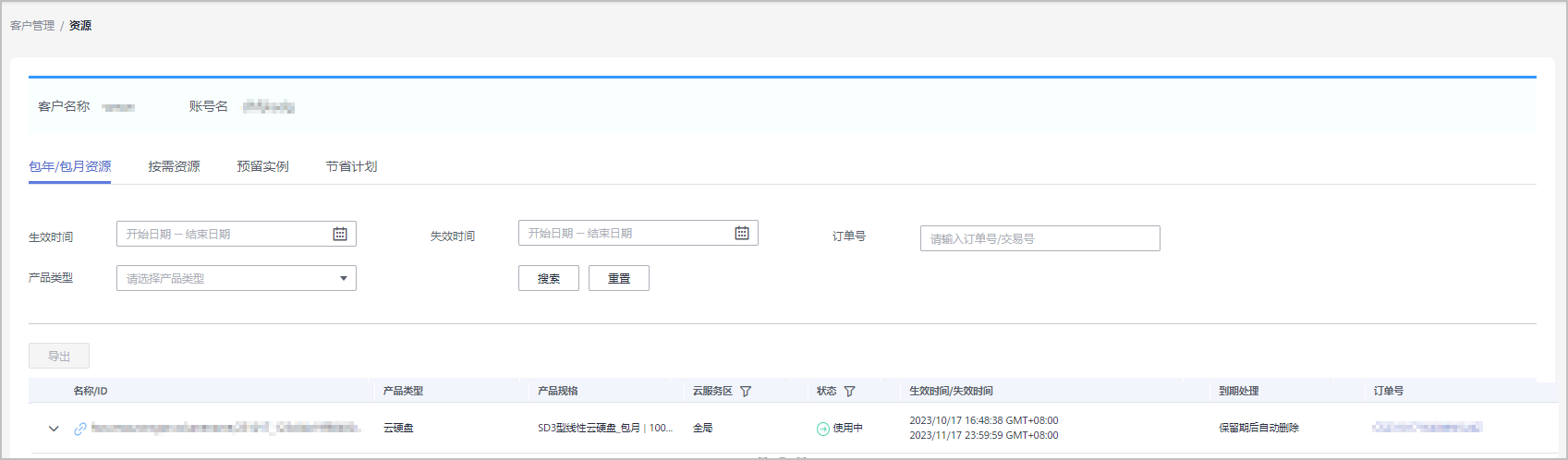Viewport: 1568px width, 460px height.
Task: Switch to 包年/包月资源 tab
Action: 69,166
